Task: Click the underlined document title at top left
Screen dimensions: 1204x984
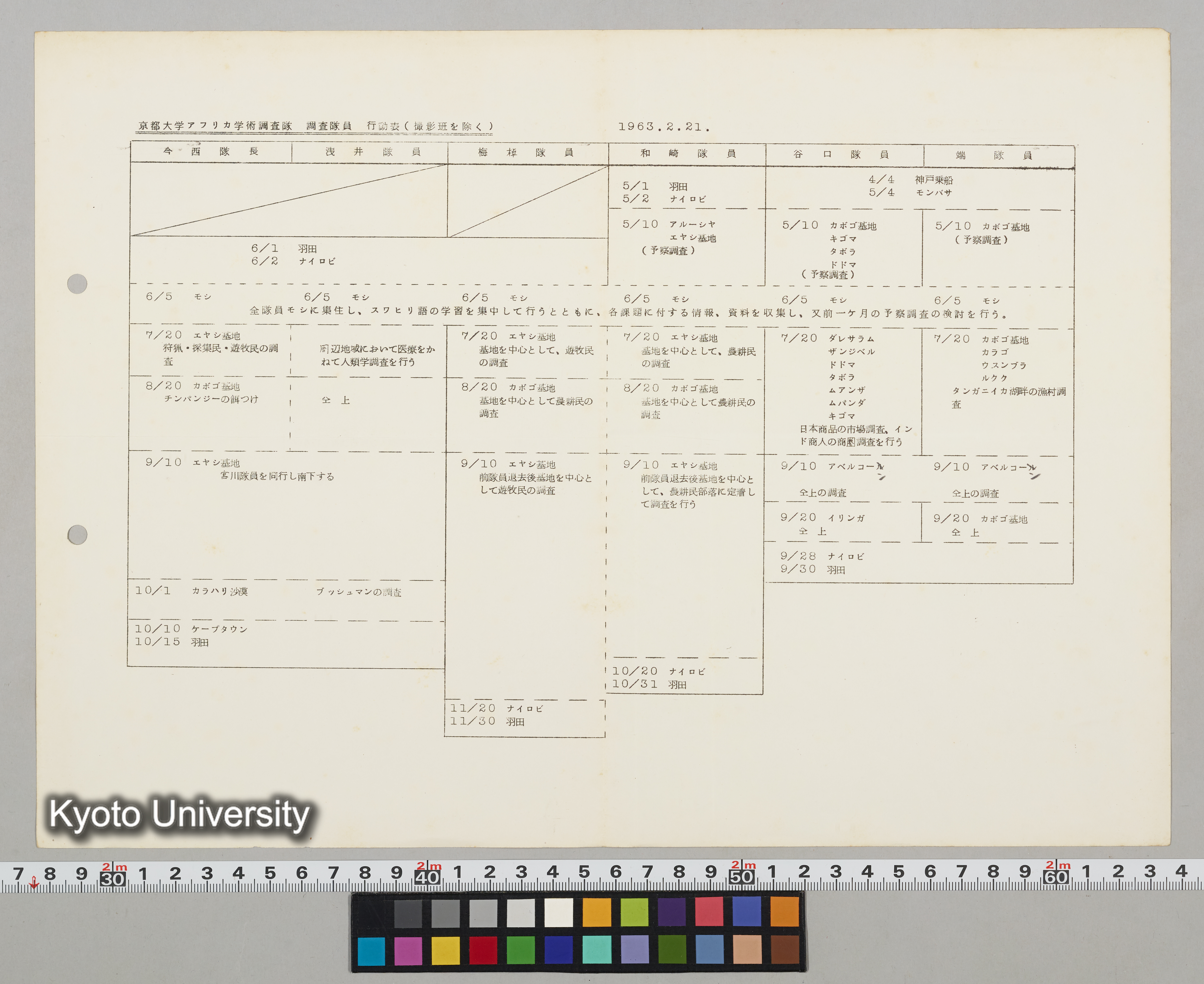Action: coord(315,126)
